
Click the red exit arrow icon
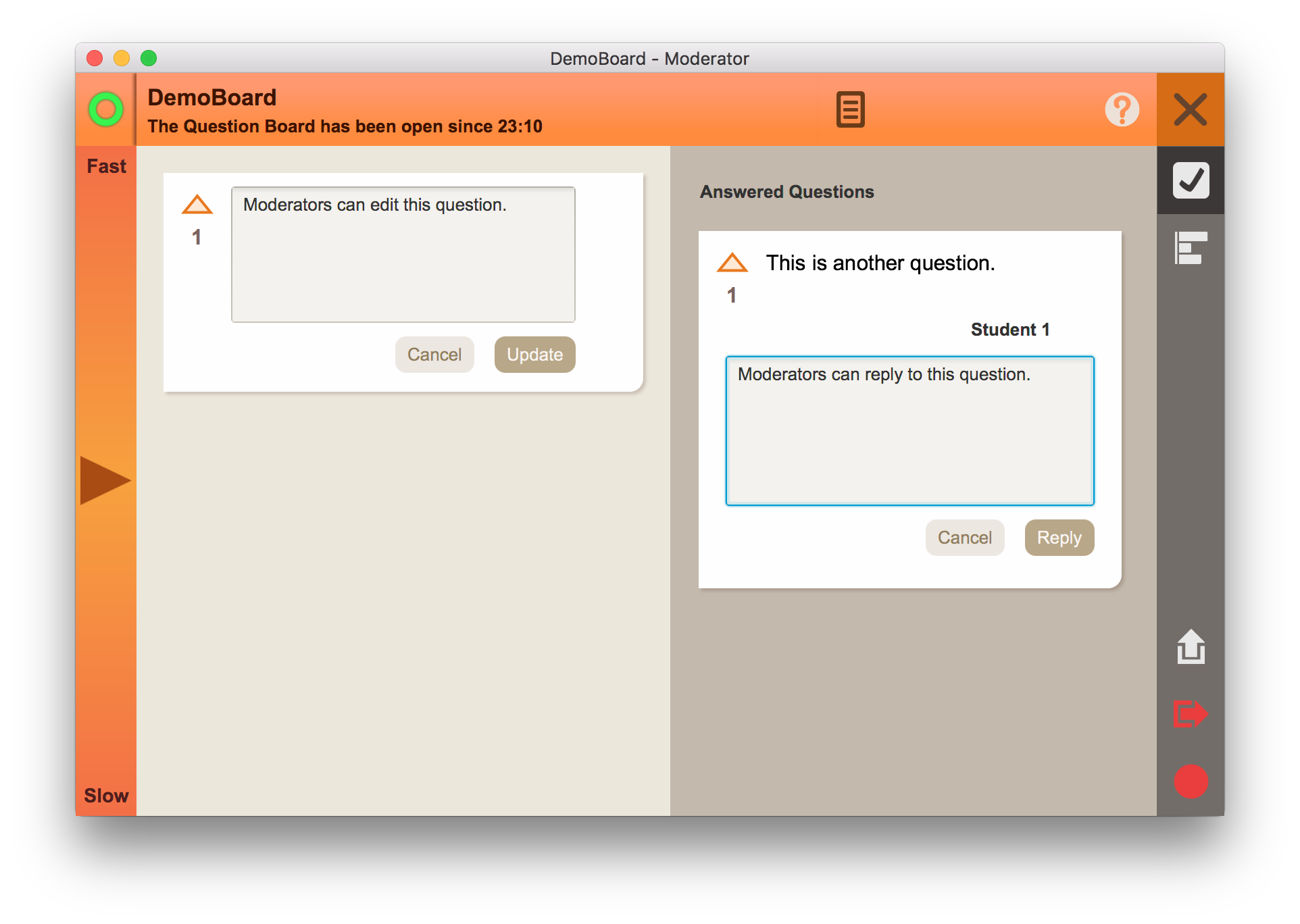(x=1191, y=714)
